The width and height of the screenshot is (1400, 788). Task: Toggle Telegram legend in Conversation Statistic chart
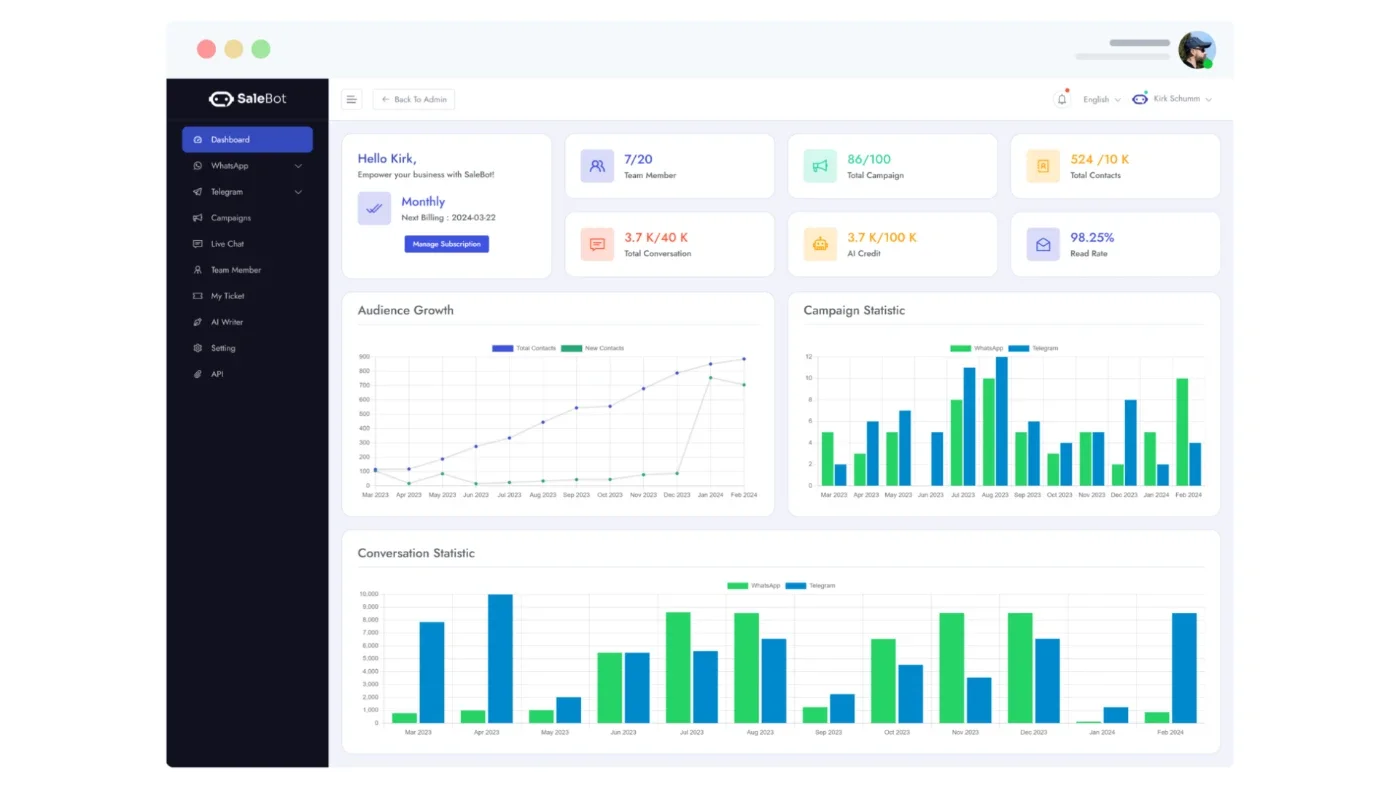click(x=810, y=585)
